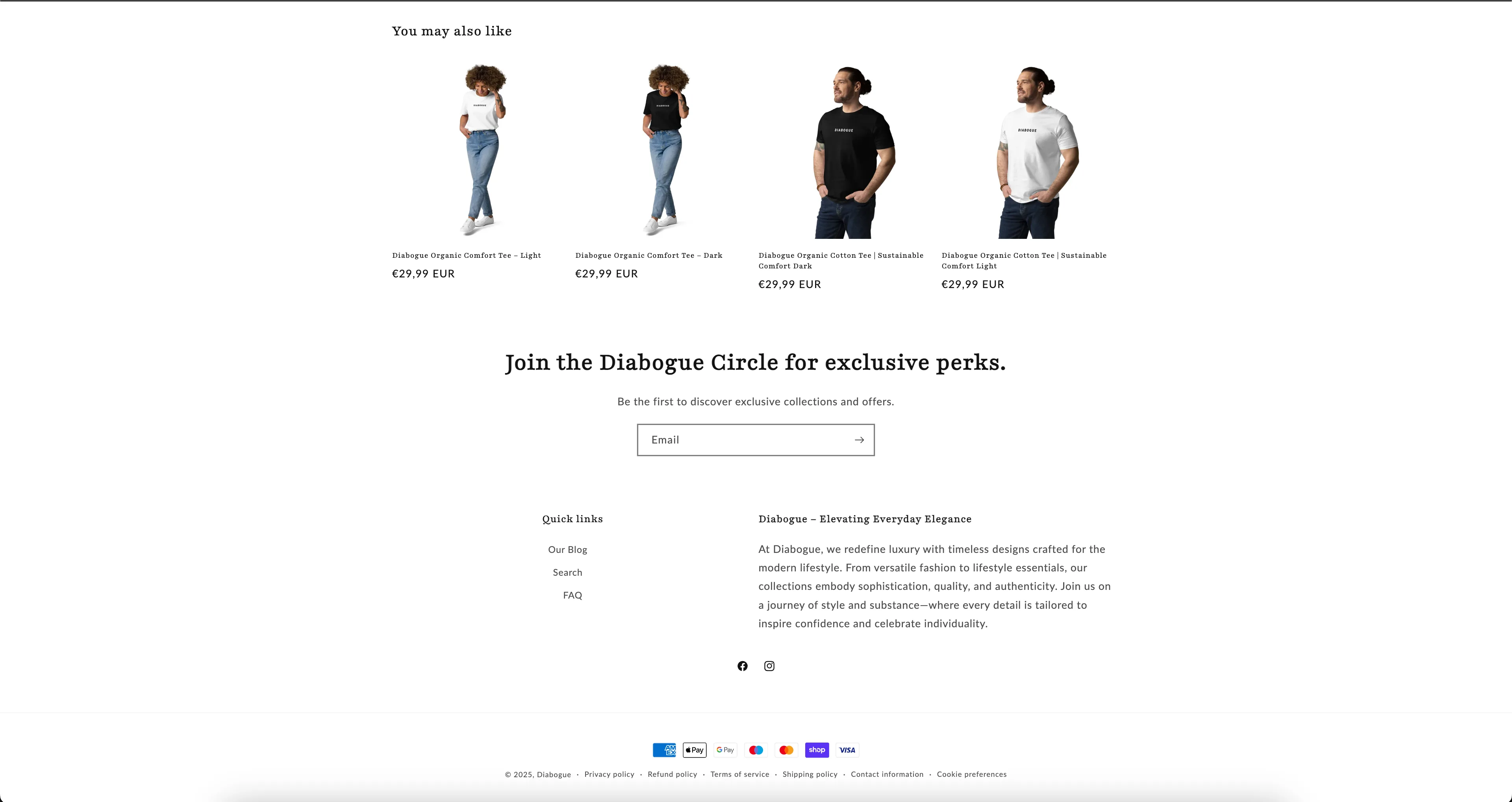Open the Instagram social icon
1512x802 pixels.
point(769,666)
